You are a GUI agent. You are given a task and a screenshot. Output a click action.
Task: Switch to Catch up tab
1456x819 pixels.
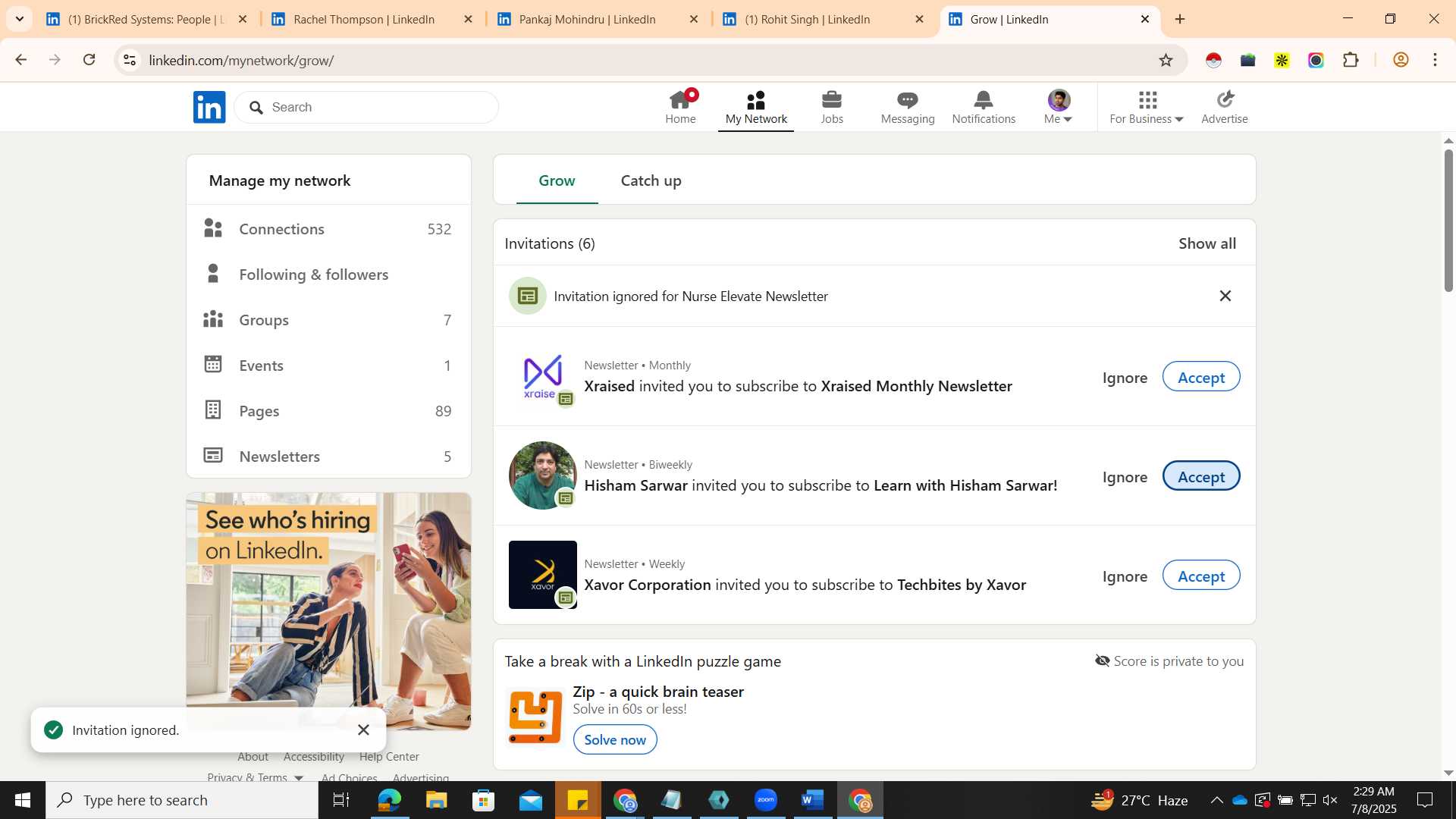pos(651,180)
